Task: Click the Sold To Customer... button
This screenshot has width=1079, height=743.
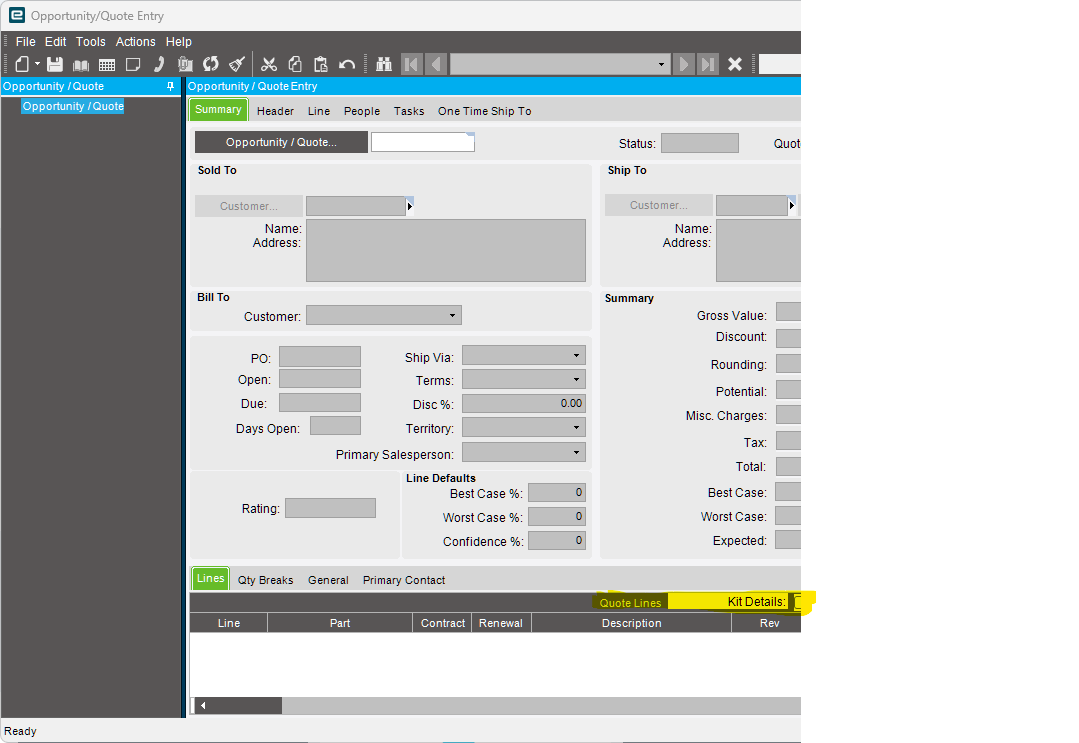Action: (x=248, y=205)
